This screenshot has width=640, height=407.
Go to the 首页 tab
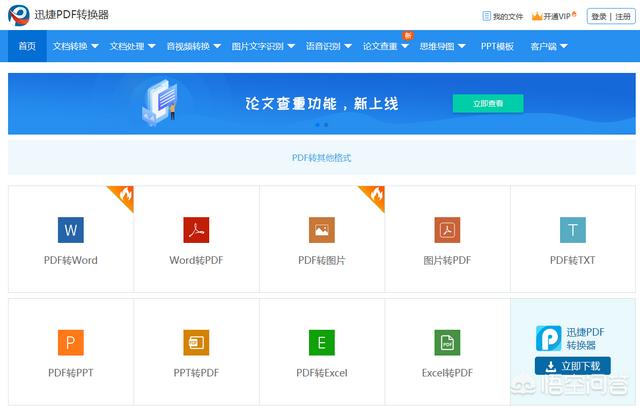click(27, 46)
